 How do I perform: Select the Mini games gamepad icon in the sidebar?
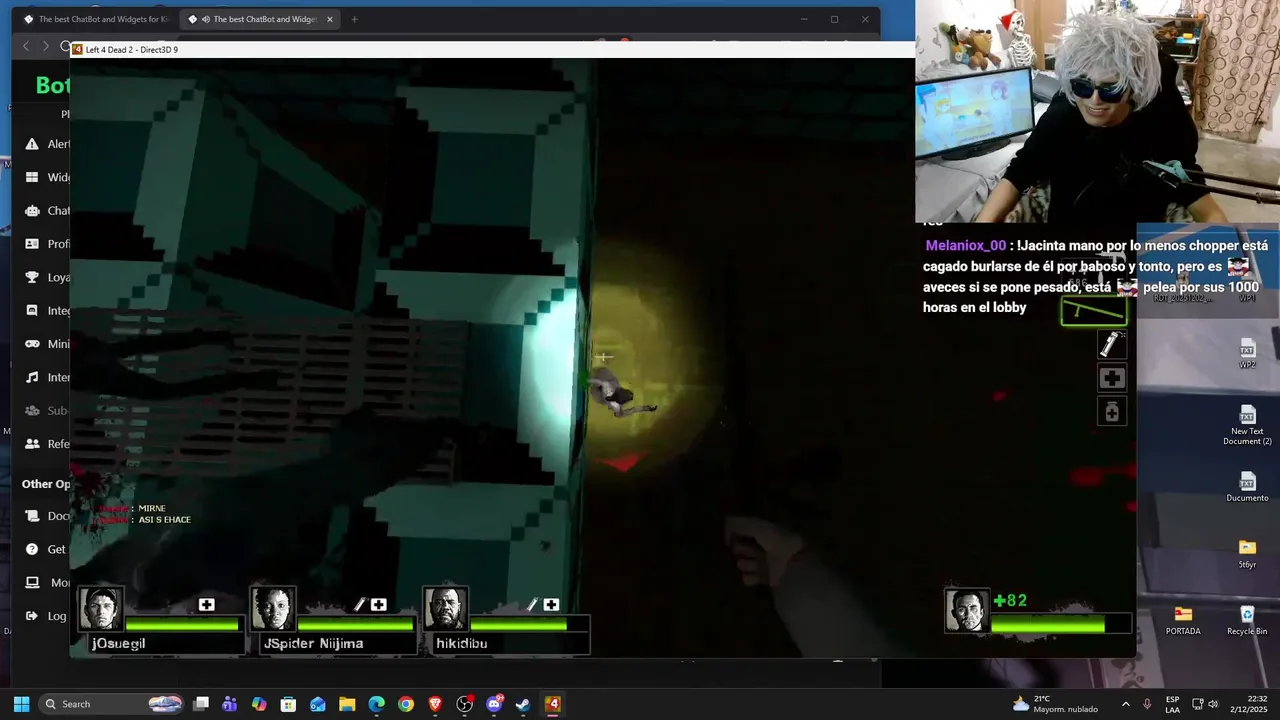click(x=32, y=344)
